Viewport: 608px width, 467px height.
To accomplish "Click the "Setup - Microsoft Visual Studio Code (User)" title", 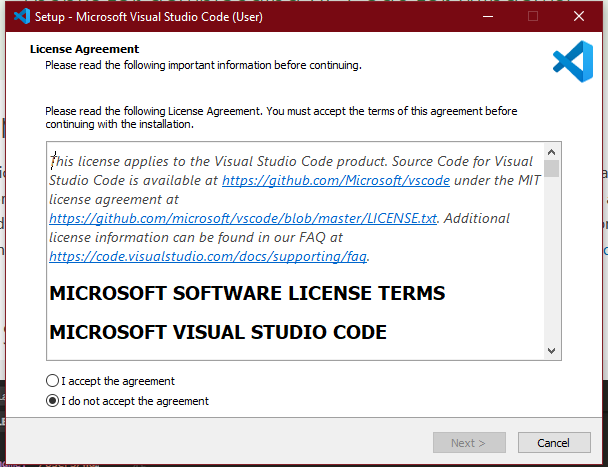I will (x=149, y=17).
